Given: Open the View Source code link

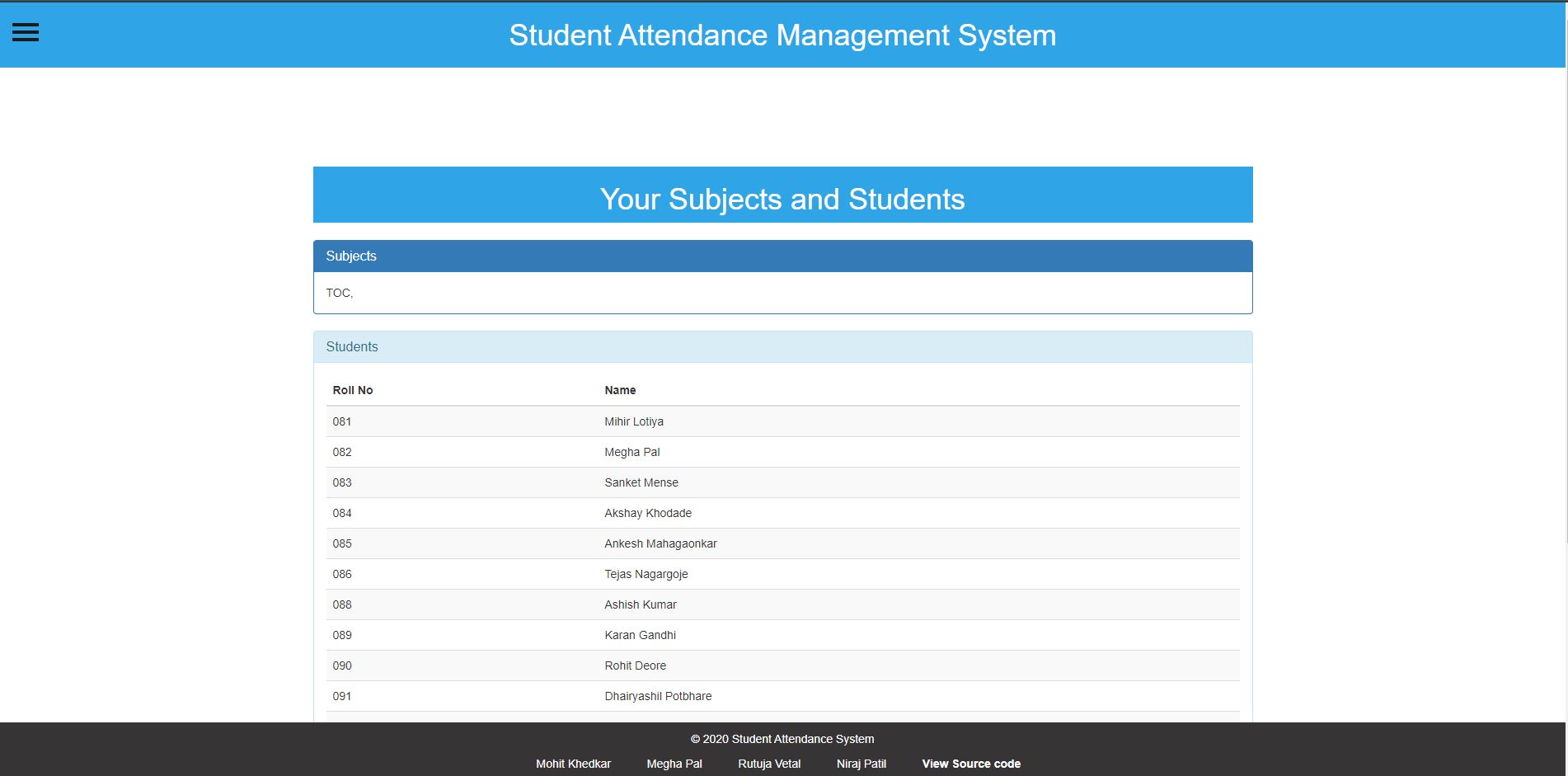Looking at the screenshot, I should click(x=971, y=764).
